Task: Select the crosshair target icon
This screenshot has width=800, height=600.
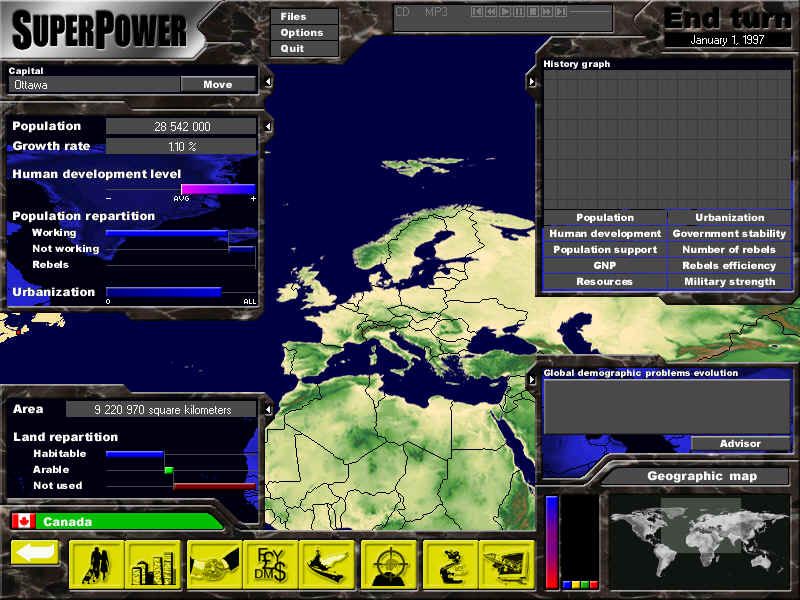Action: click(388, 565)
